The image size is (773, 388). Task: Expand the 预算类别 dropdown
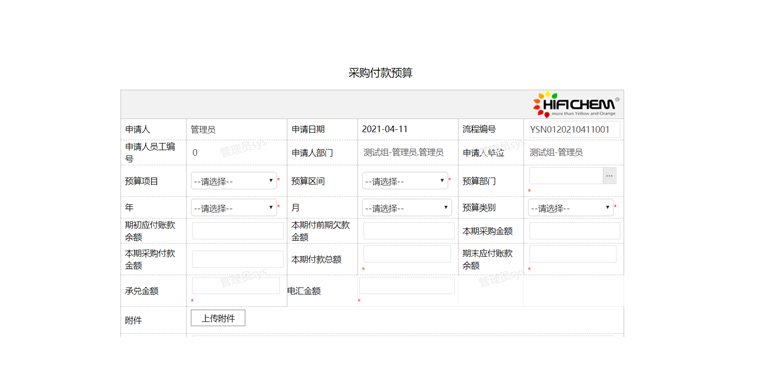click(x=570, y=208)
